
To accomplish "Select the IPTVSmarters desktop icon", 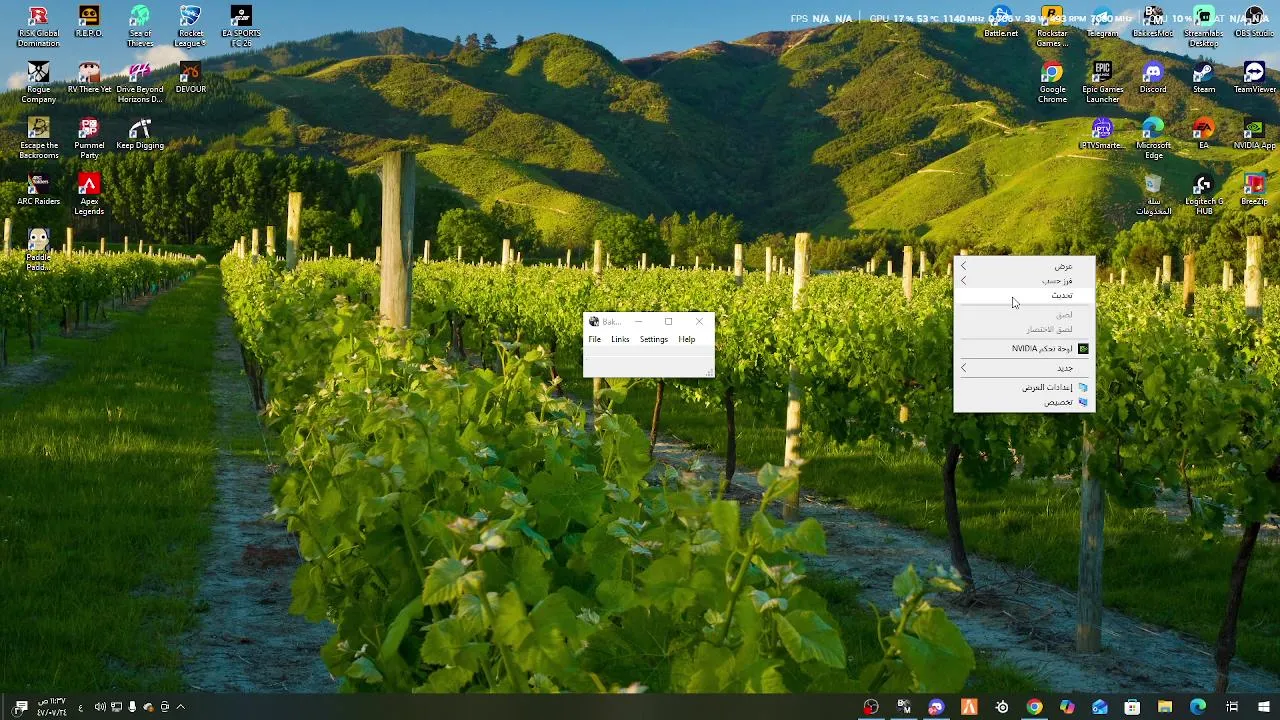I will [x=1102, y=135].
